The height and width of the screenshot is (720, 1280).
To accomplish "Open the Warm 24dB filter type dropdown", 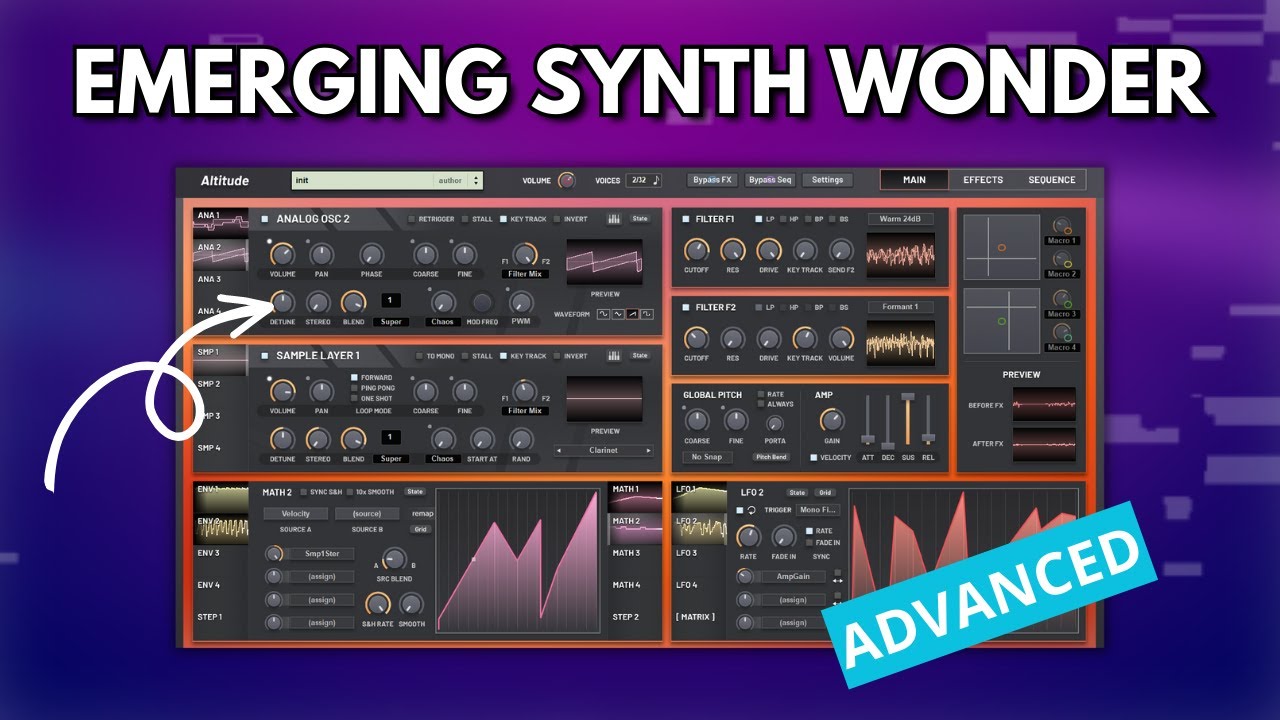I will pyautogui.click(x=900, y=219).
